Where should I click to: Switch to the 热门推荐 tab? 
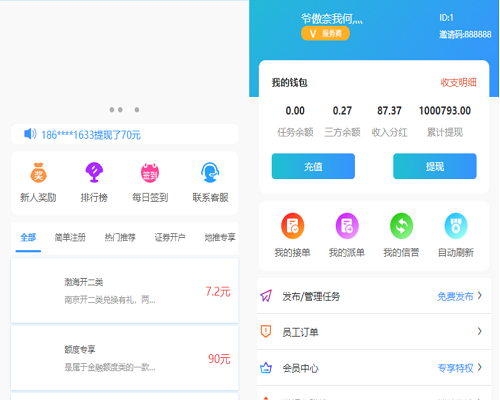[x=120, y=237]
